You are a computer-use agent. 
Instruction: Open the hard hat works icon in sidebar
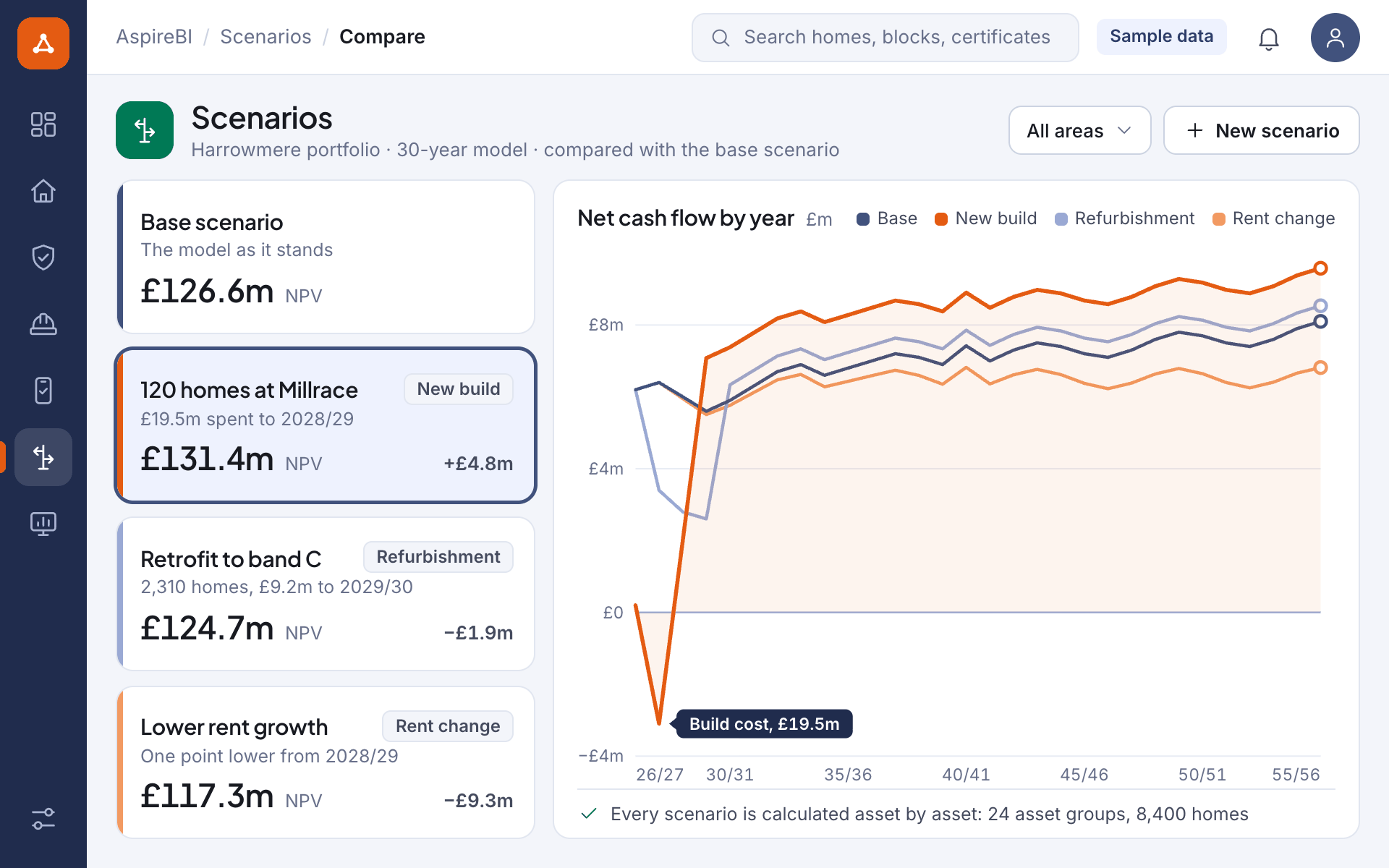43,324
